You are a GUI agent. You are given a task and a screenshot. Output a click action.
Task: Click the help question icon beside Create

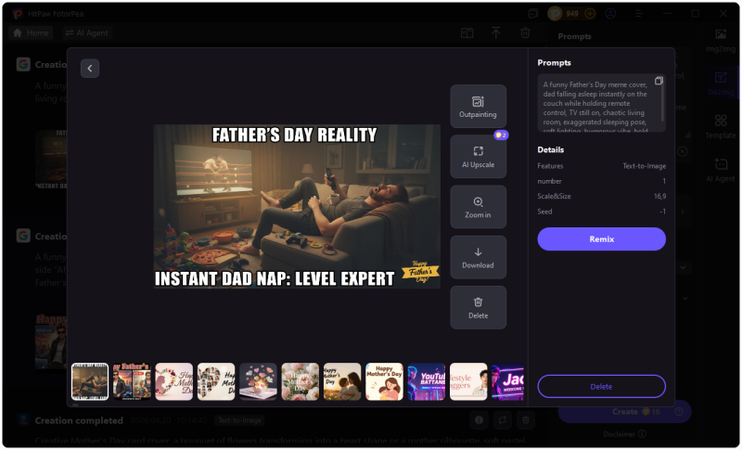(x=679, y=412)
